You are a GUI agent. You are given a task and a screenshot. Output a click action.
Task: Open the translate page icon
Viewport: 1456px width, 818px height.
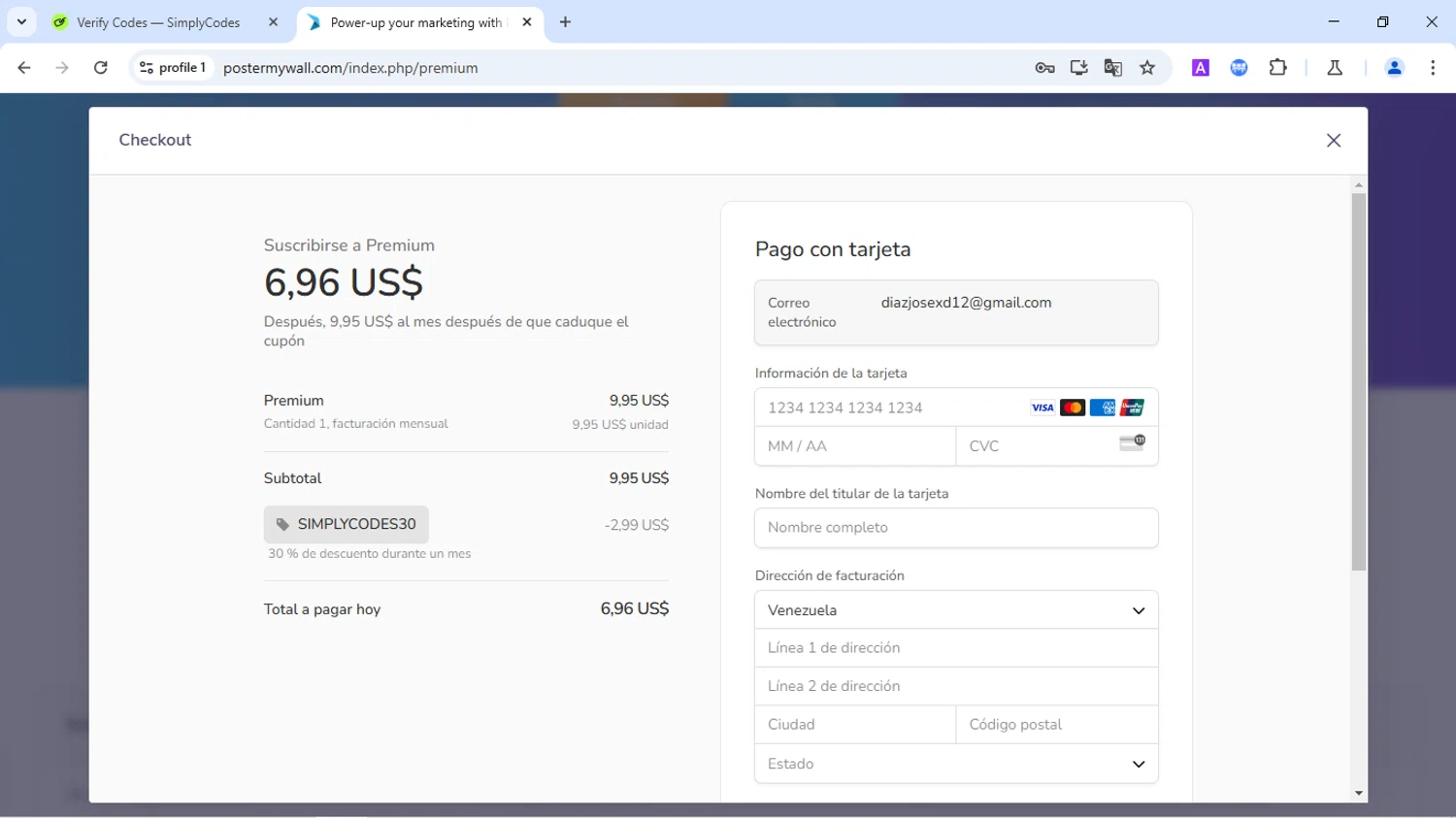(1112, 68)
